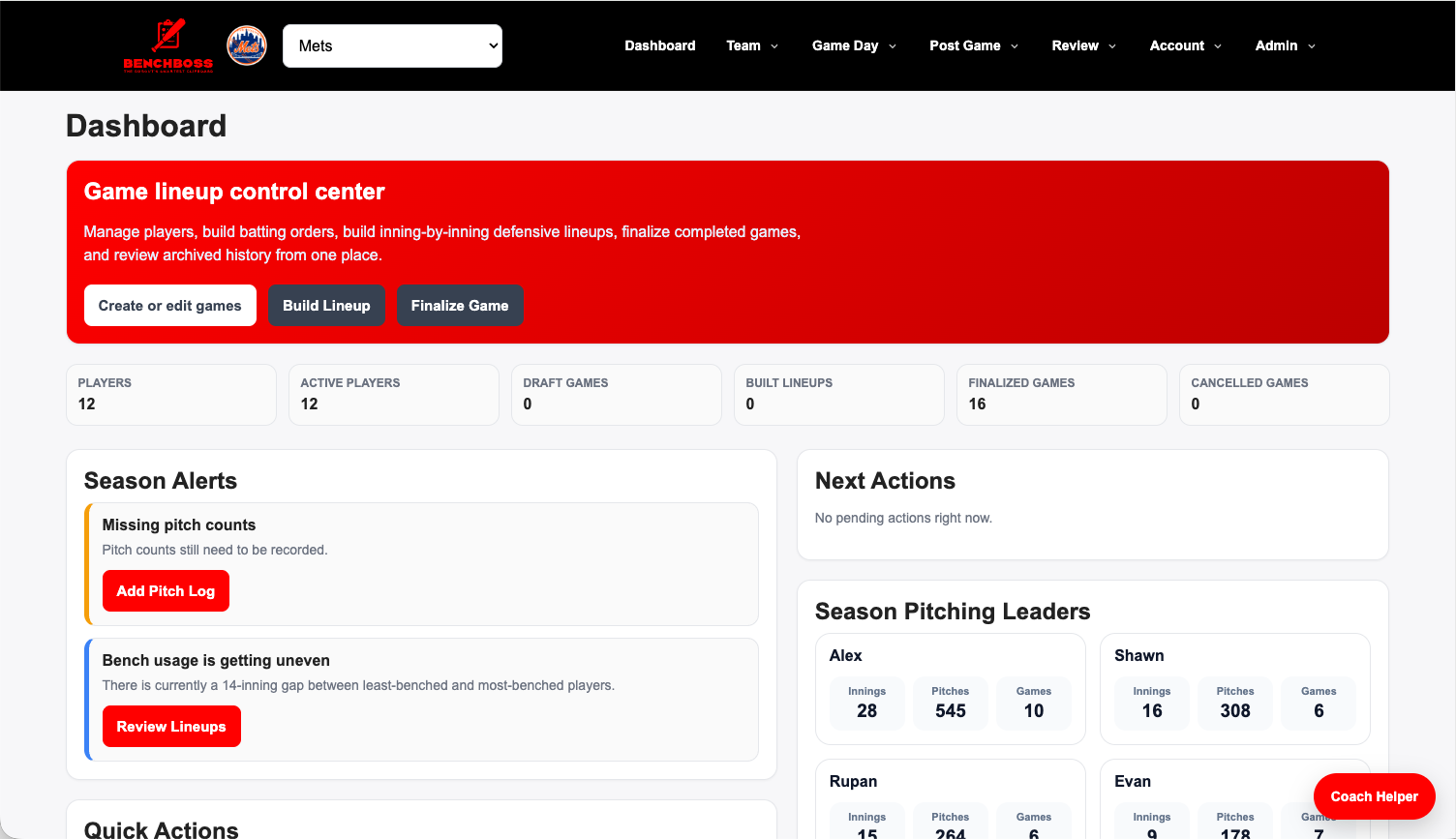
Task: Open the Coach Helper chat button
Action: click(1375, 796)
